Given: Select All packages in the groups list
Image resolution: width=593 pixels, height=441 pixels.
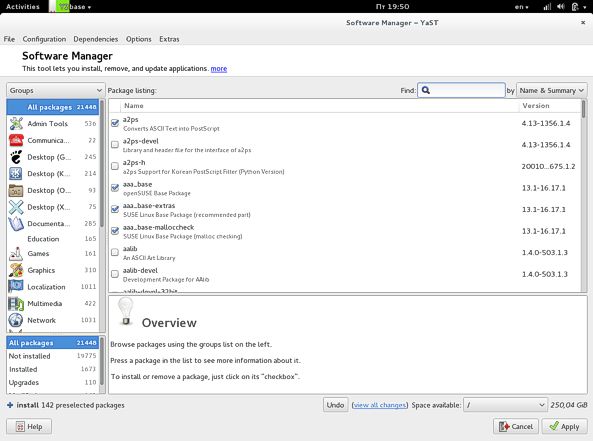Looking at the screenshot, I should (53, 107).
